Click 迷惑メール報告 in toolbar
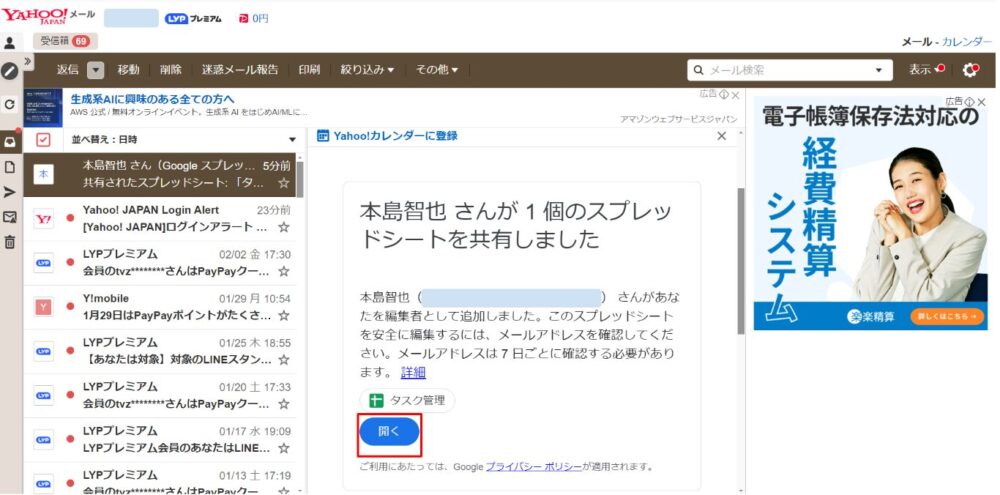The height and width of the screenshot is (495, 1000). point(240,70)
